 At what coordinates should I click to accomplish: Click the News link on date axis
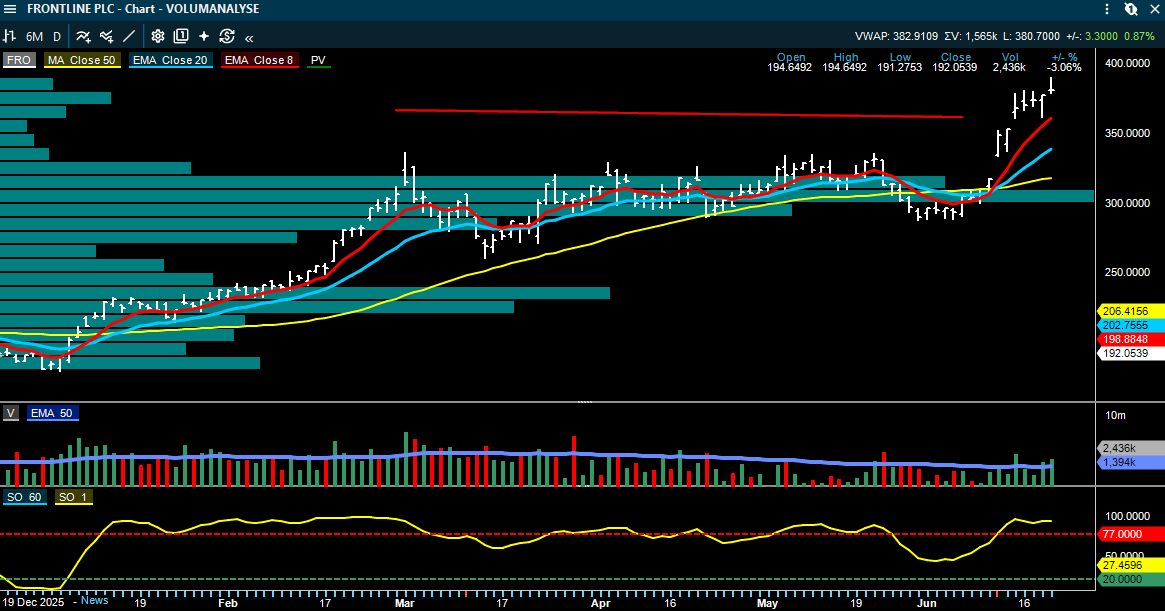tap(94, 601)
